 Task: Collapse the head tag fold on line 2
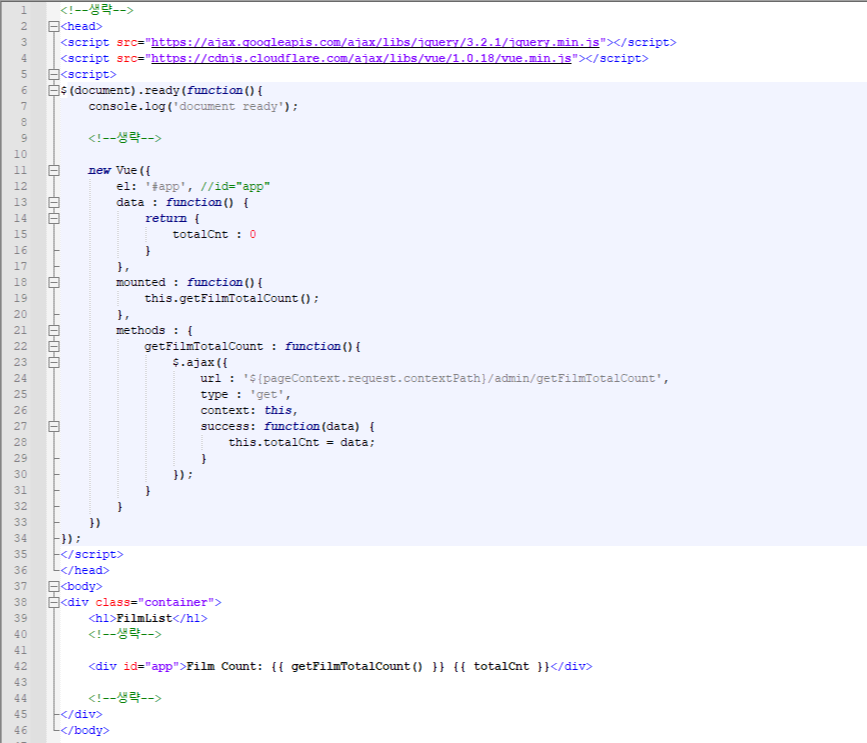[54, 26]
